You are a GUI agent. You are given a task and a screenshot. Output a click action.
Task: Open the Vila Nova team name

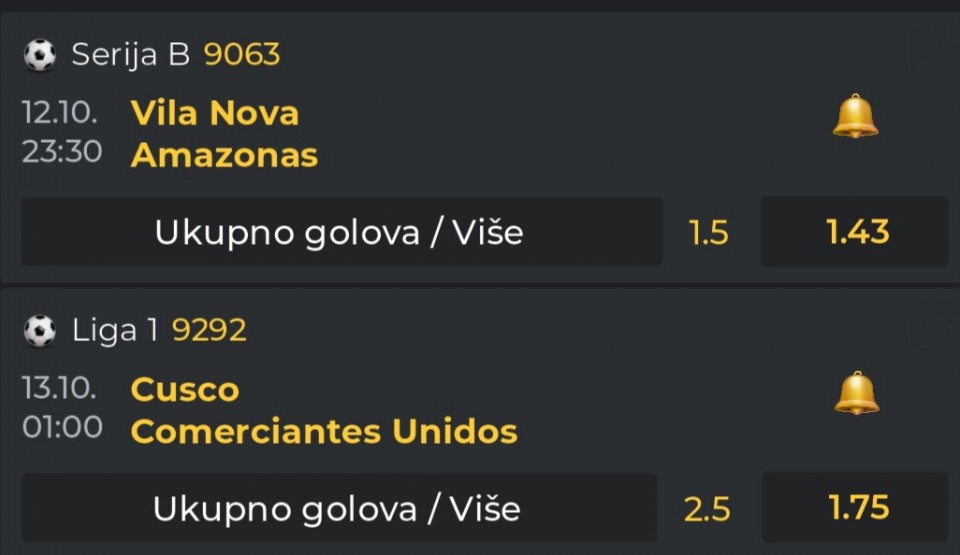click(x=215, y=113)
